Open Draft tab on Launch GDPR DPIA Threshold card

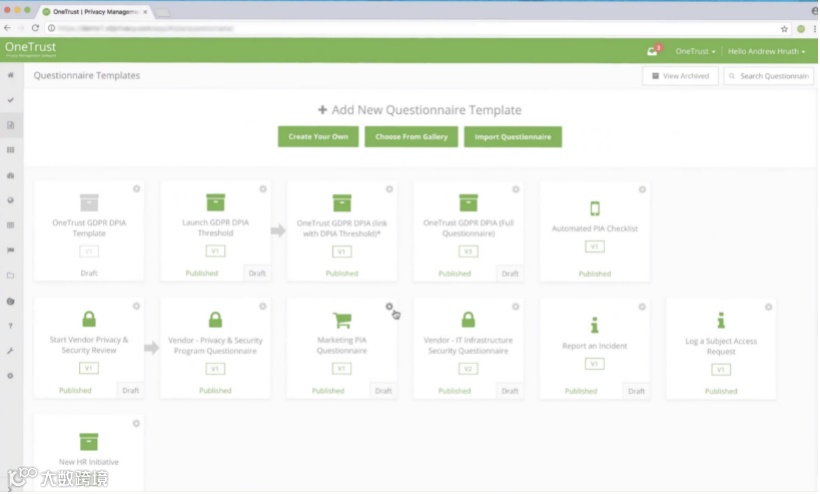(x=257, y=273)
